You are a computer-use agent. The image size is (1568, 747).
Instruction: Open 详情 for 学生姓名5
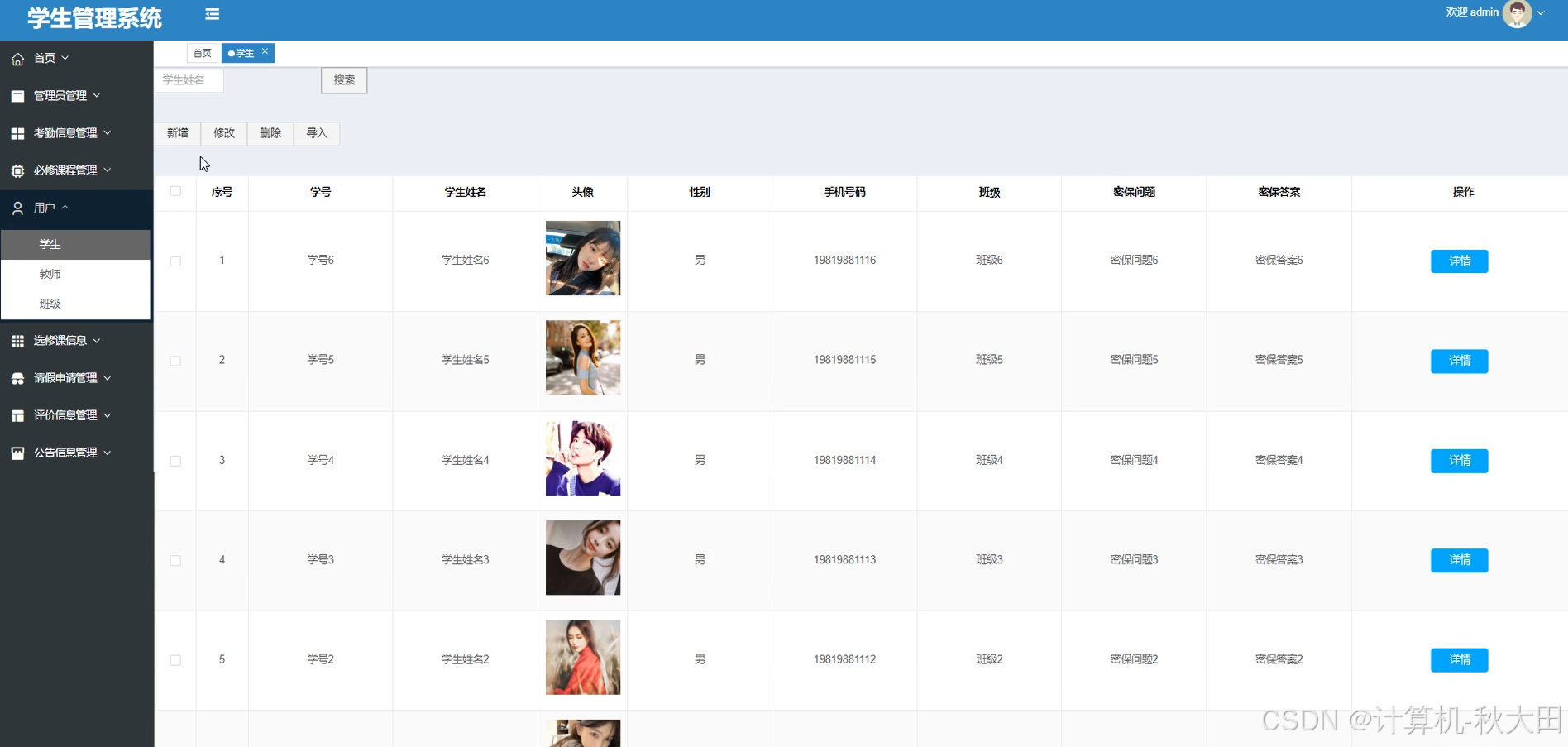1460,362
